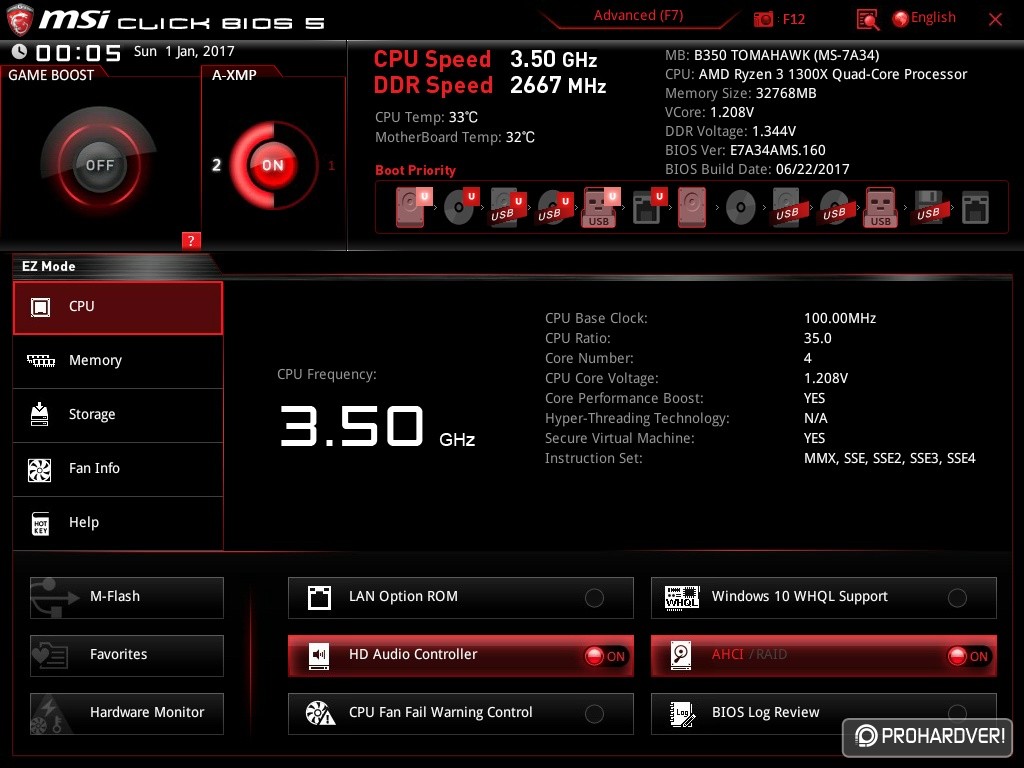
Task: Select legacy USB key boot icon
Action: (x=881, y=207)
